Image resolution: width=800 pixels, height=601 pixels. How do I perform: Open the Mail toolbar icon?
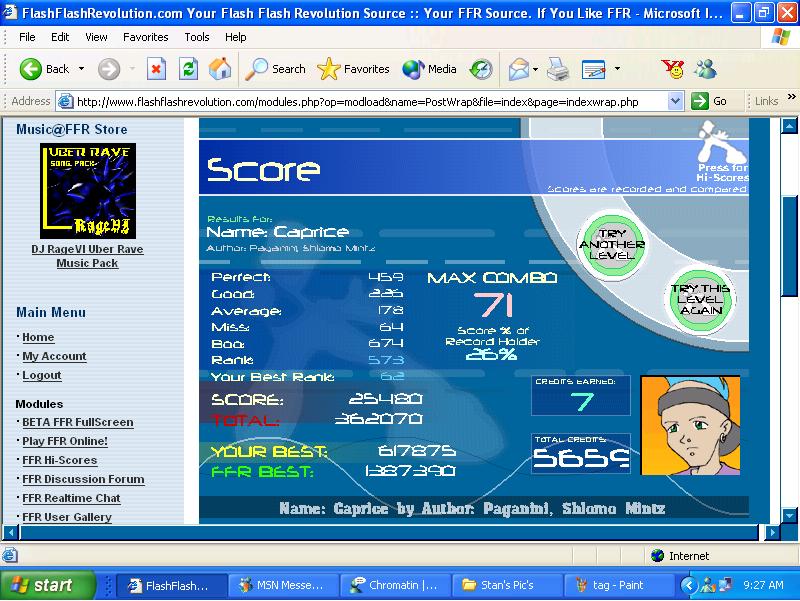pos(519,69)
